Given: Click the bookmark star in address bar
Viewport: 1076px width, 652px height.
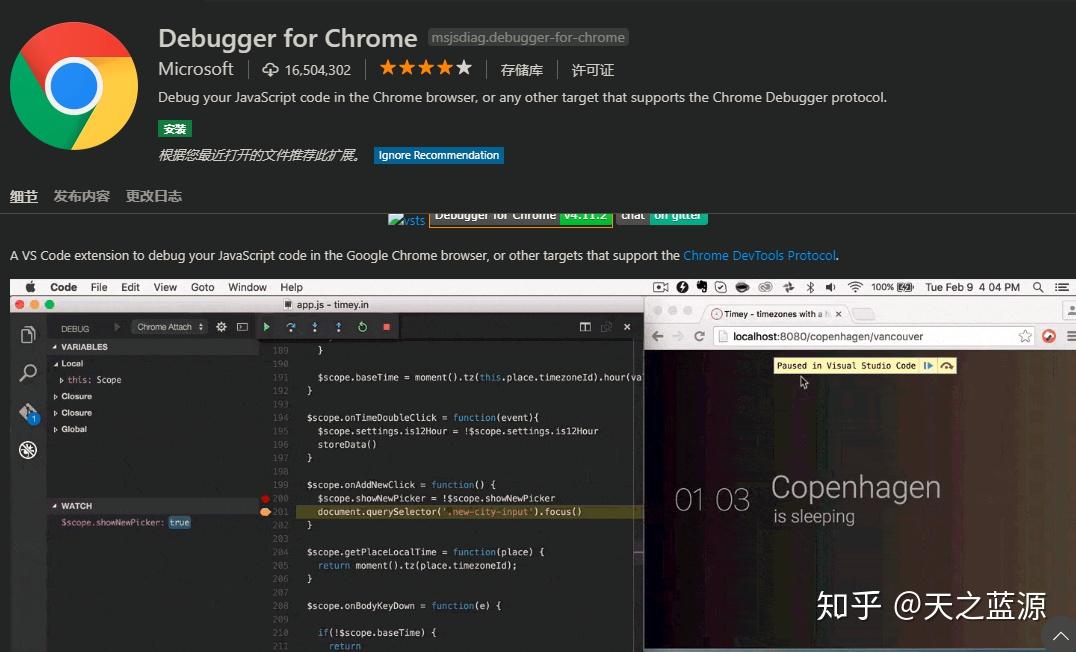Looking at the screenshot, I should [1025, 336].
